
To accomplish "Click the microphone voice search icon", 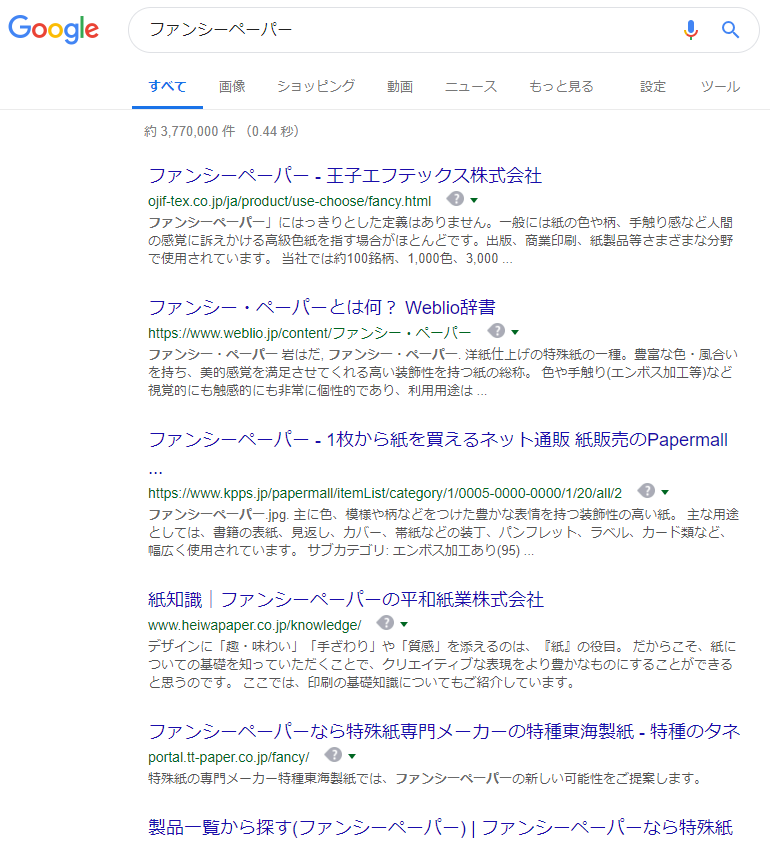I will coord(690,30).
